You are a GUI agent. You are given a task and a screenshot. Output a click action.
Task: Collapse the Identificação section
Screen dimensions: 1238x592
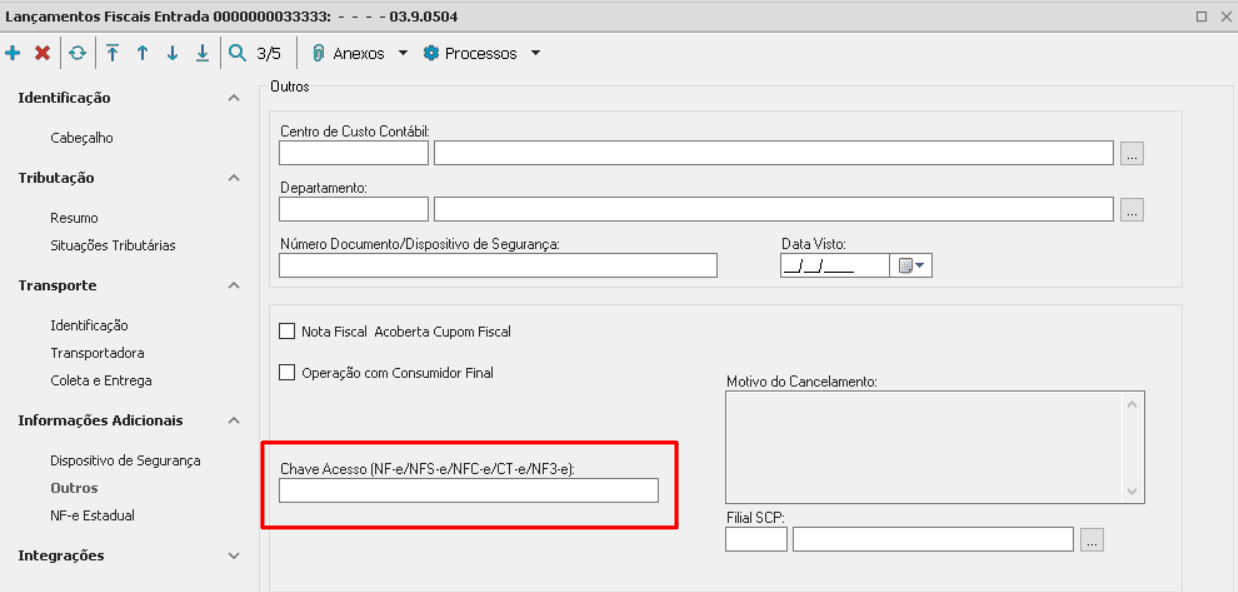click(233, 98)
